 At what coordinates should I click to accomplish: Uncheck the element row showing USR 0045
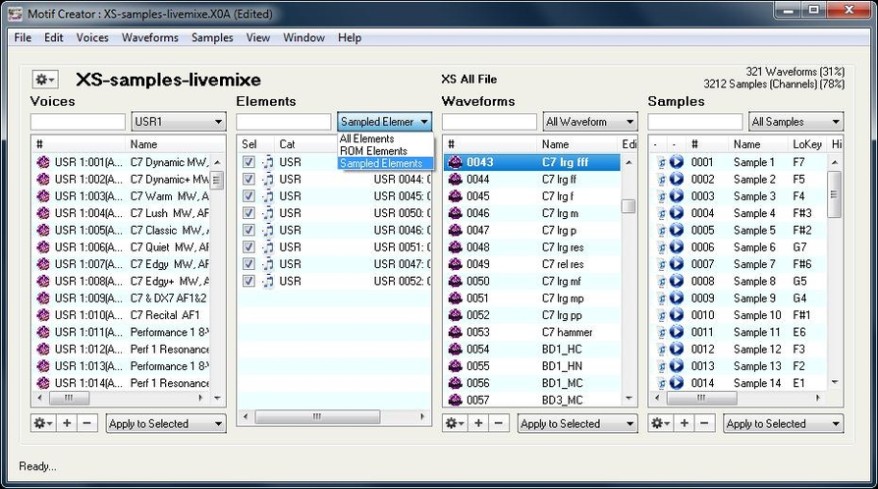249,196
